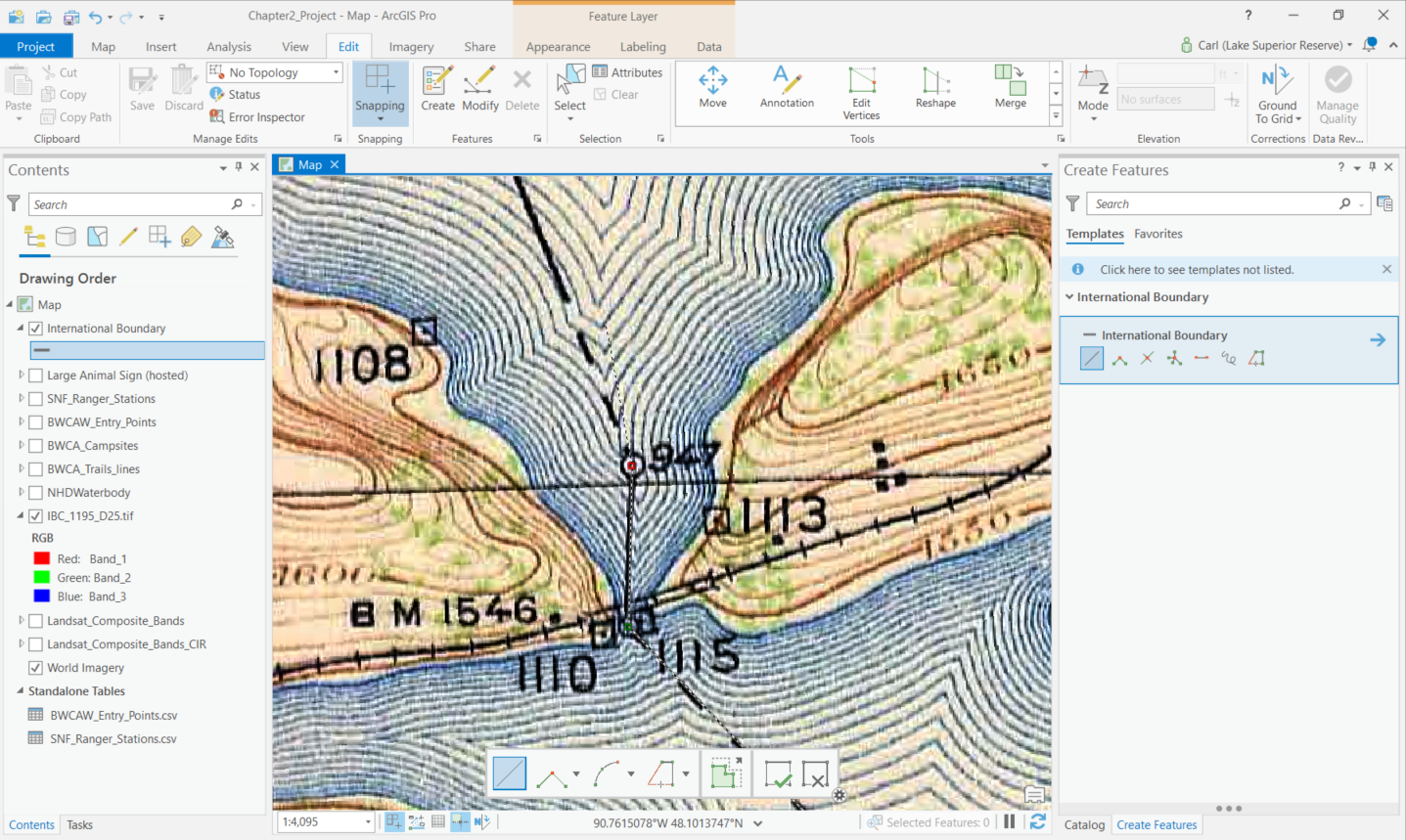Open the Attributes pane

coord(627,72)
